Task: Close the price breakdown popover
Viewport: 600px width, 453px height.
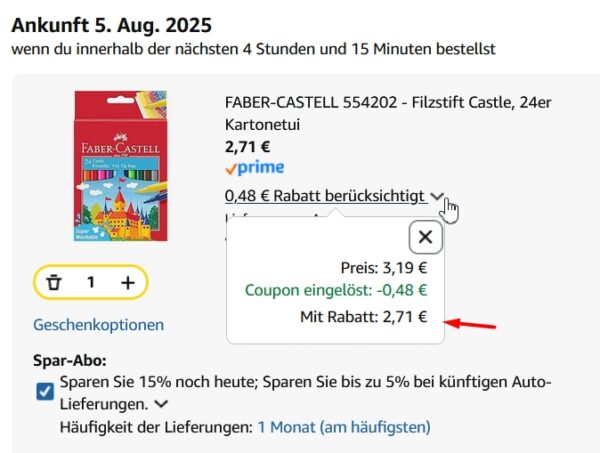Action: click(425, 237)
